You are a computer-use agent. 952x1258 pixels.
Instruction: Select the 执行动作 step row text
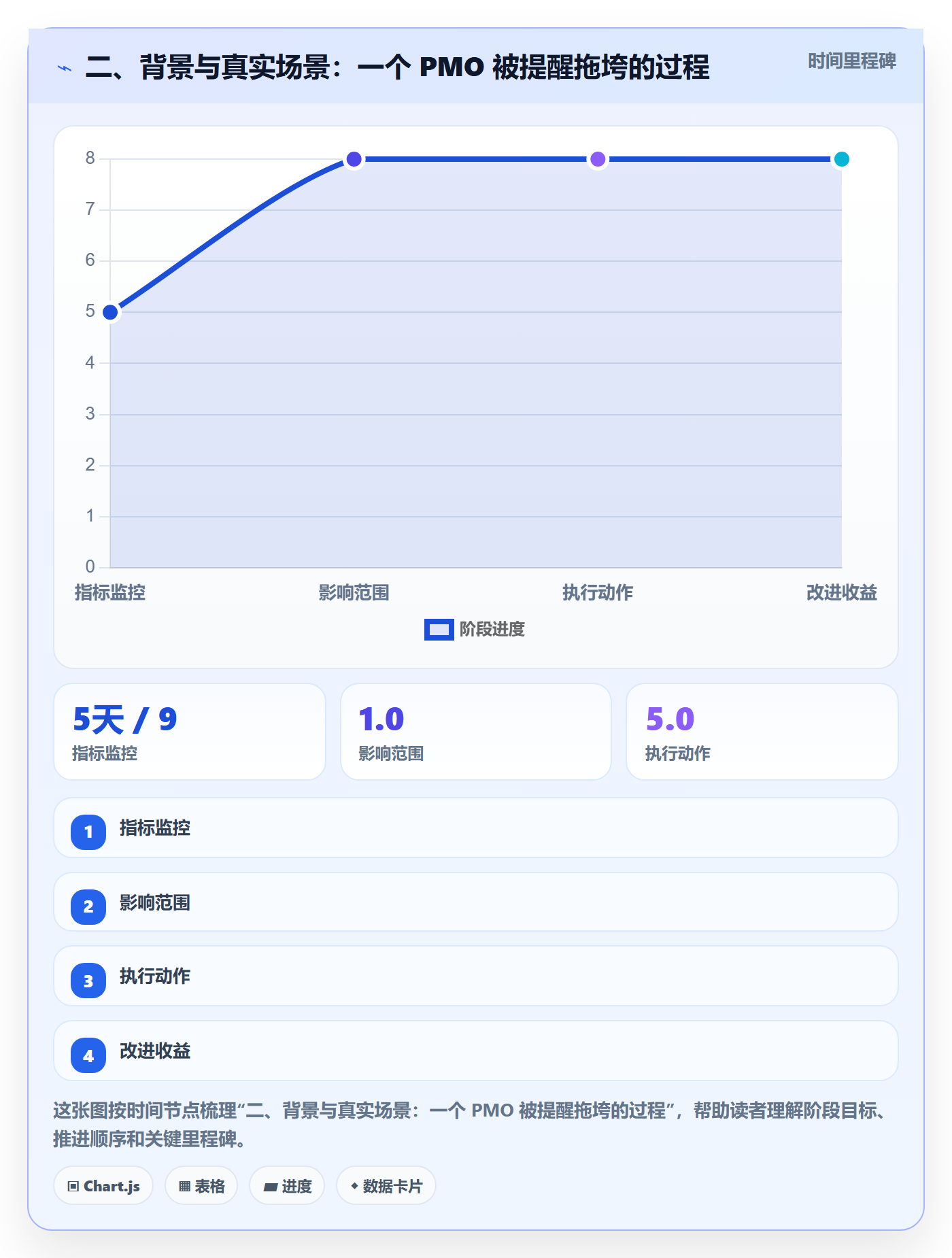155,976
